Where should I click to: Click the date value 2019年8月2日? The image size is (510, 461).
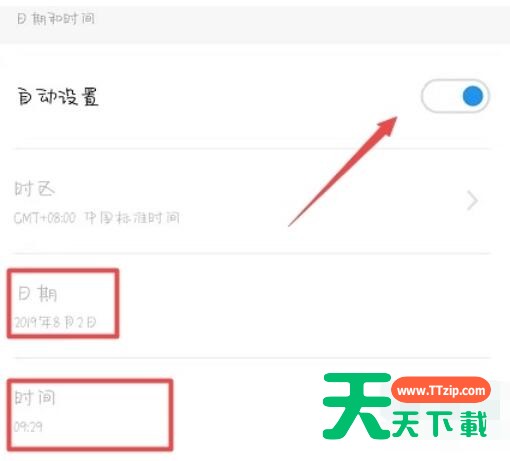(x=55, y=322)
